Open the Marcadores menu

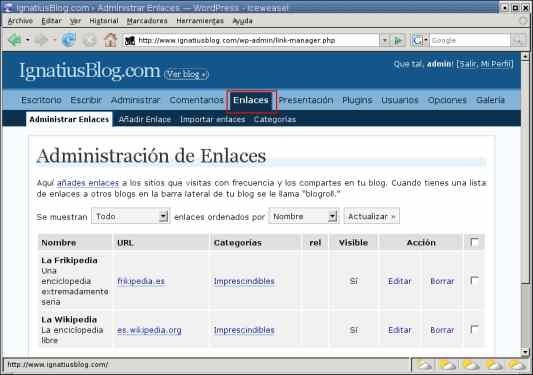coord(147,21)
